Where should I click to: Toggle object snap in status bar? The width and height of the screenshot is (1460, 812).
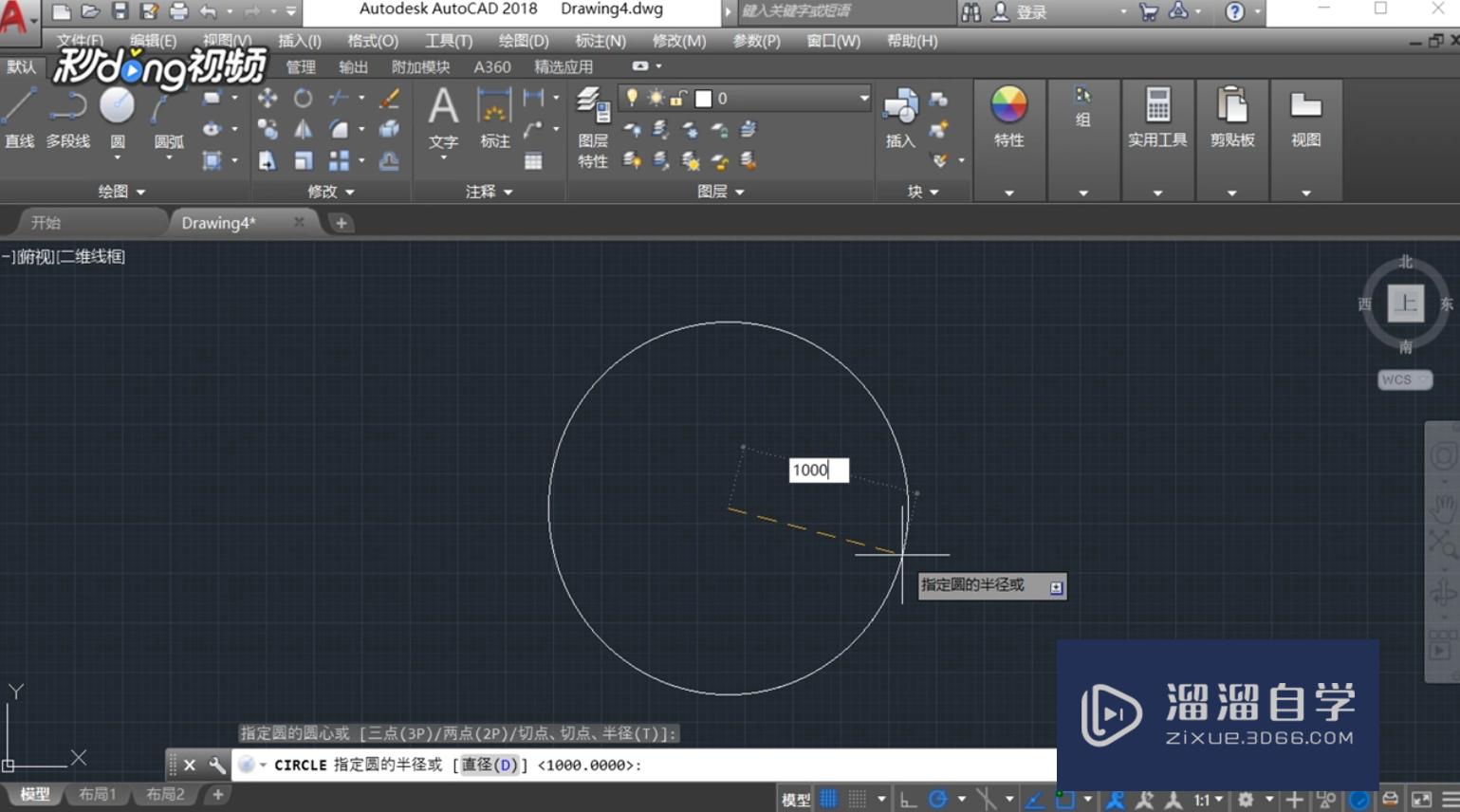(1065, 800)
